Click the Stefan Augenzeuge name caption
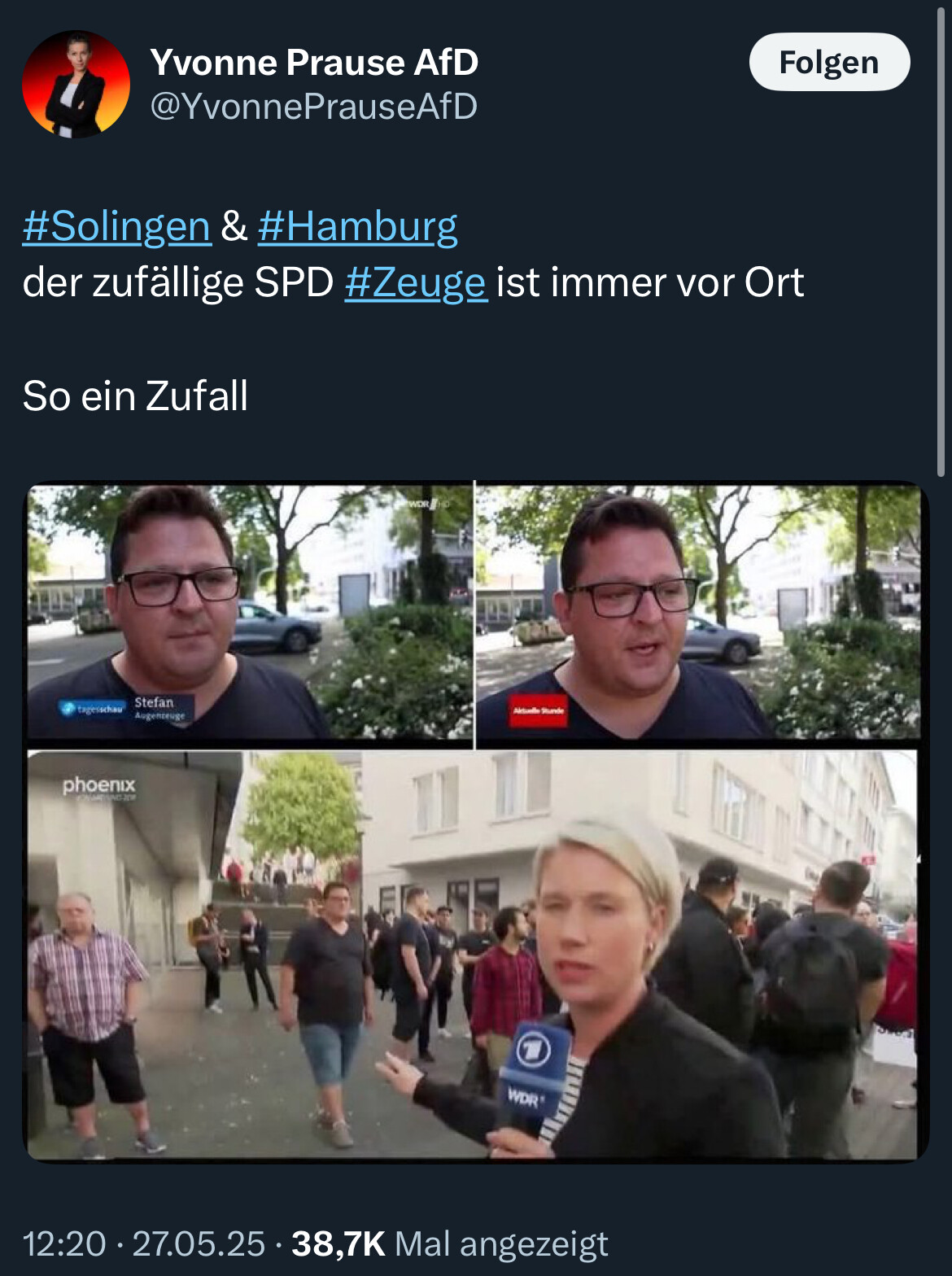 (x=160, y=708)
